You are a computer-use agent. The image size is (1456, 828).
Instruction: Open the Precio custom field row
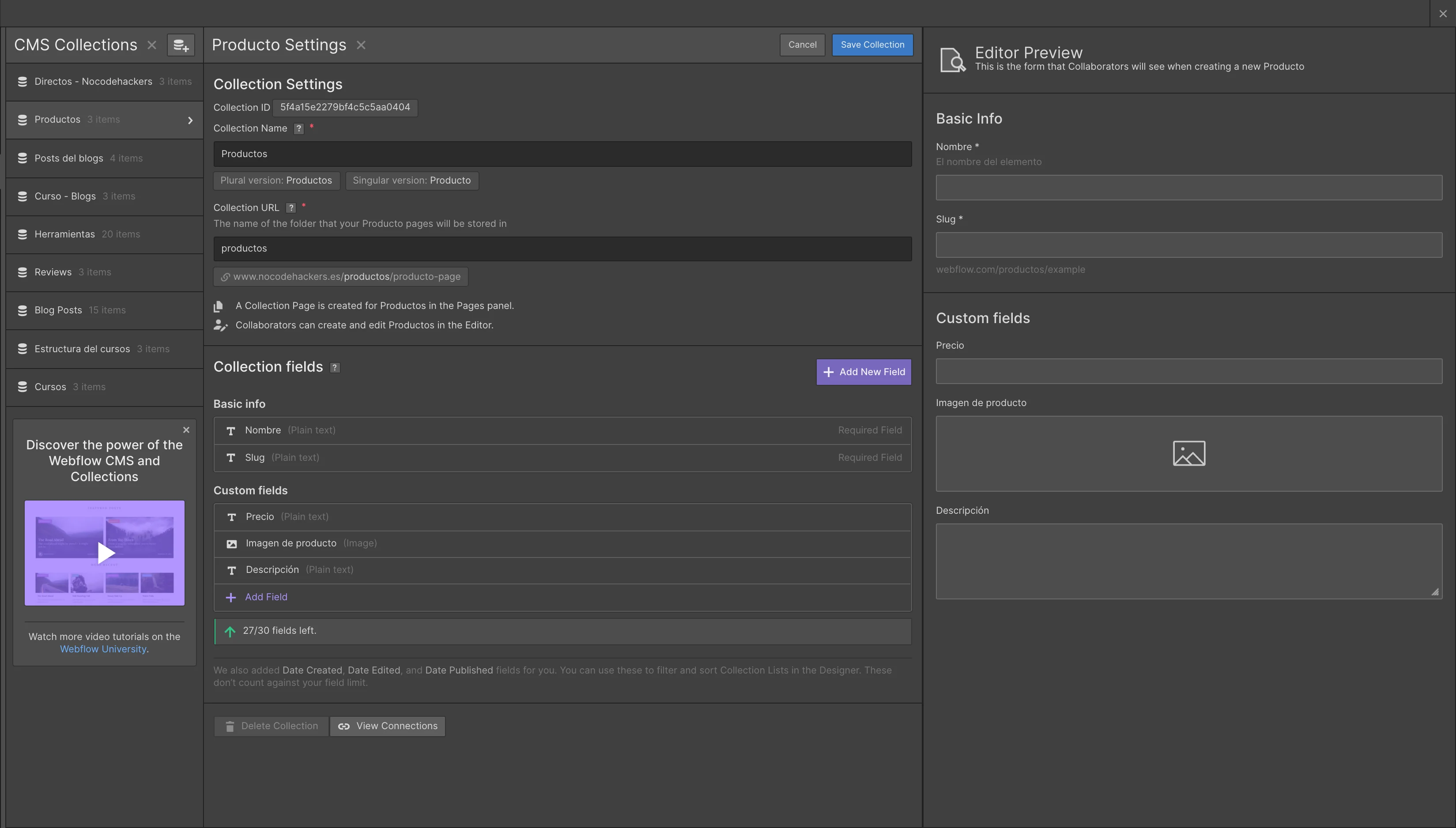(562, 516)
